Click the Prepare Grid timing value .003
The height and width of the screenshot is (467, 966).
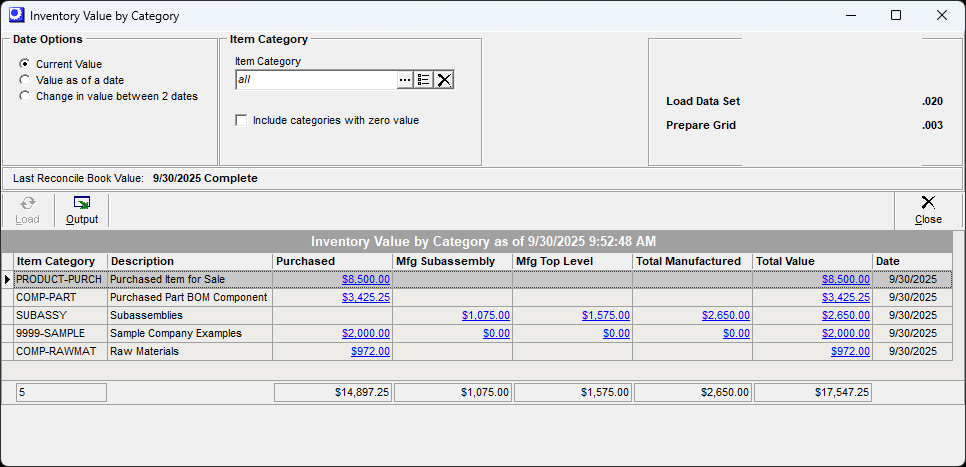[x=932, y=125]
